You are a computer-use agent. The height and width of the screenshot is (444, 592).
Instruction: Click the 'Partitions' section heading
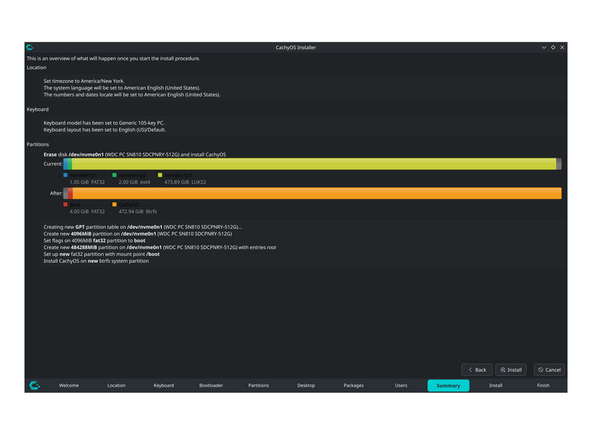point(38,144)
